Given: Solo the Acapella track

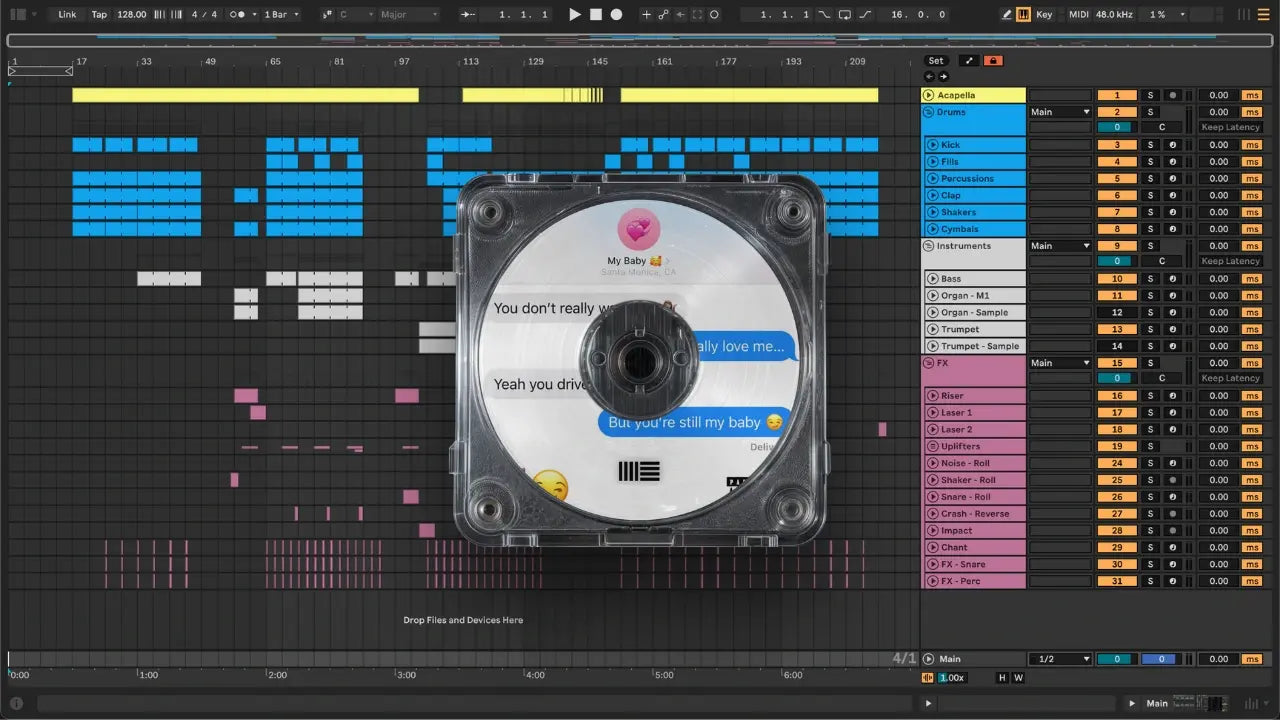Looking at the screenshot, I should point(1150,96).
